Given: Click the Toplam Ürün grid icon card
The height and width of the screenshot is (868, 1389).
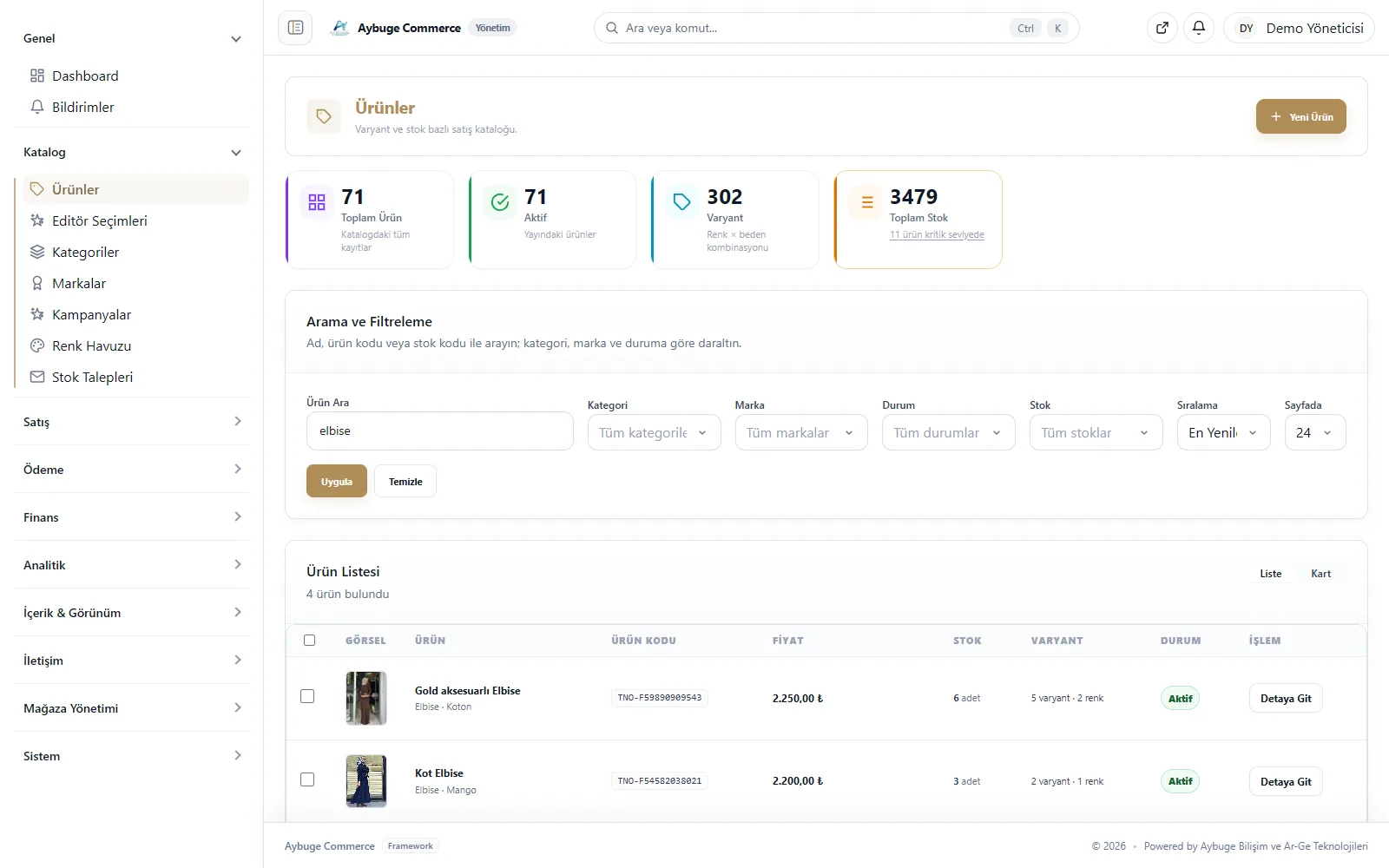Looking at the screenshot, I should [317, 202].
